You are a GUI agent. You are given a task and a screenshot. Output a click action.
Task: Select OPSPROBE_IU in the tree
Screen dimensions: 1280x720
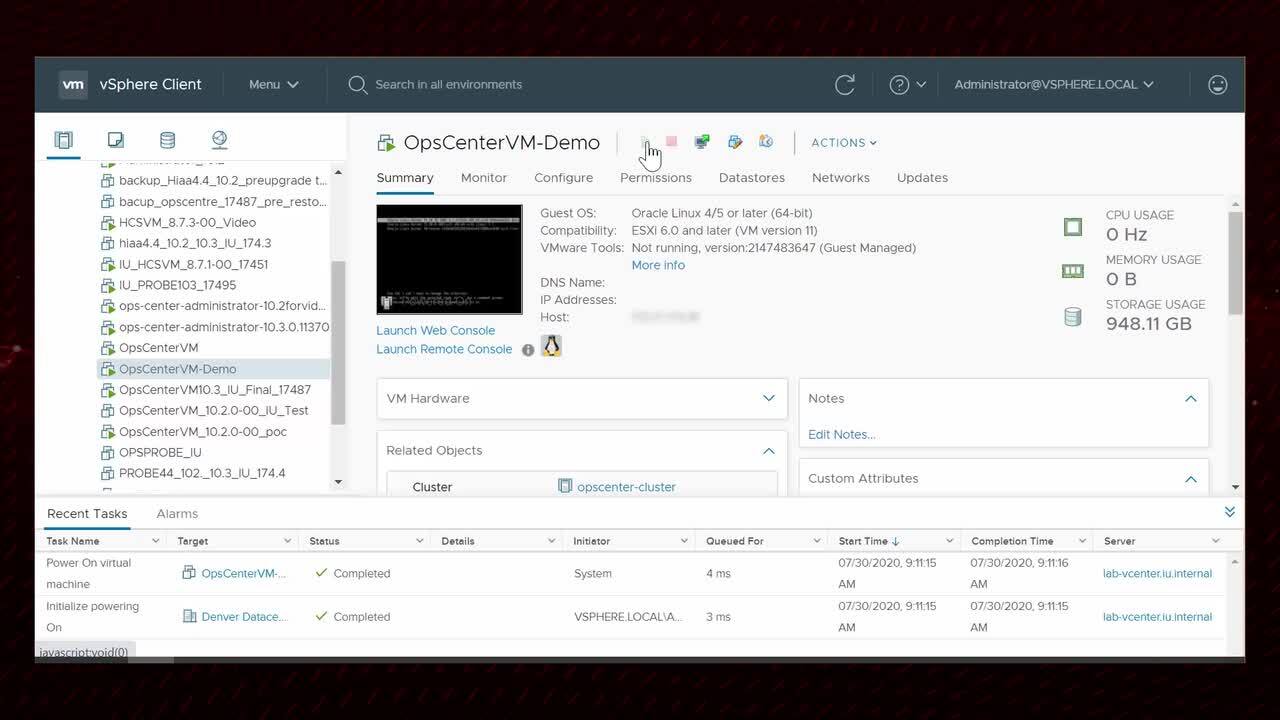(x=160, y=452)
